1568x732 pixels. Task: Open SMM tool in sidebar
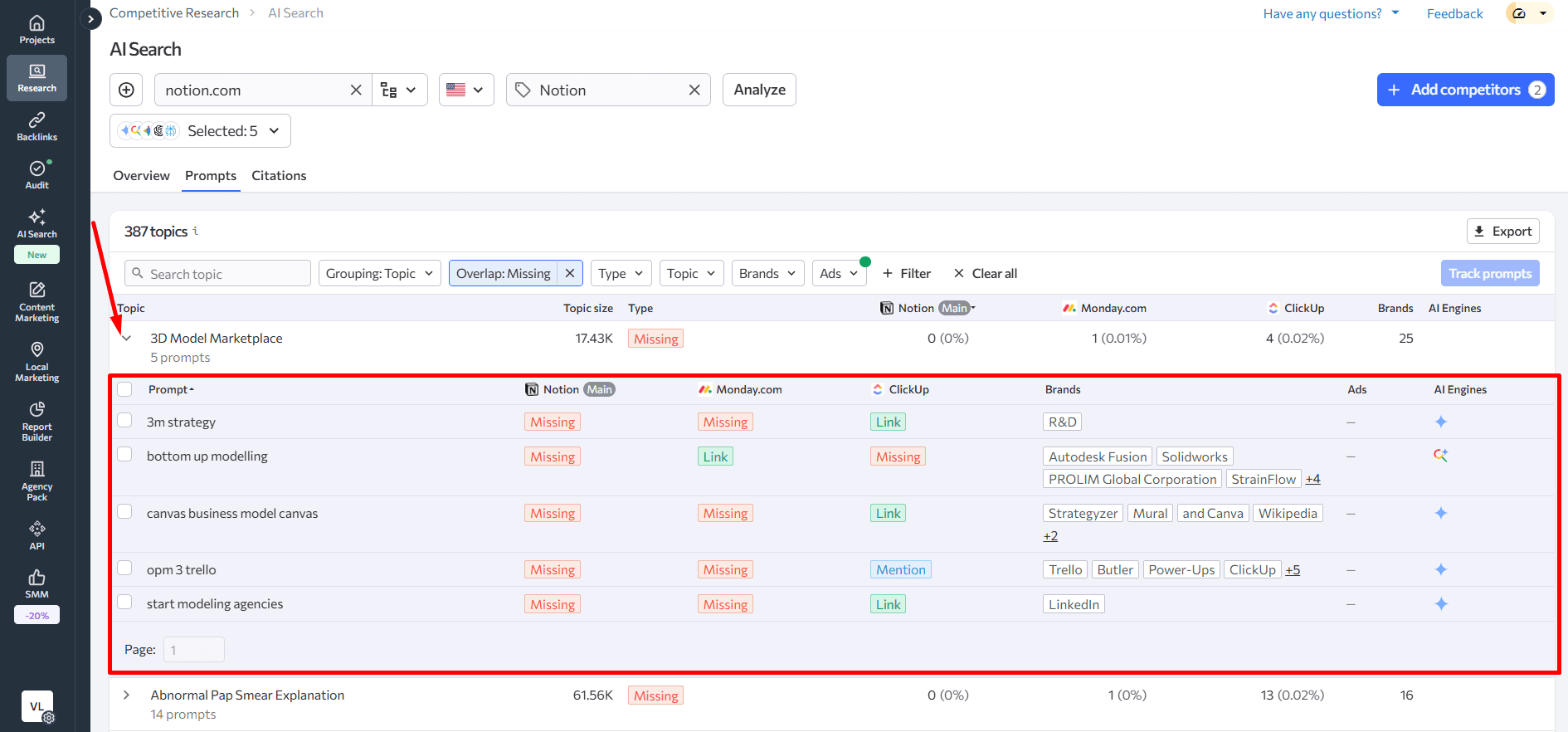(x=37, y=584)
